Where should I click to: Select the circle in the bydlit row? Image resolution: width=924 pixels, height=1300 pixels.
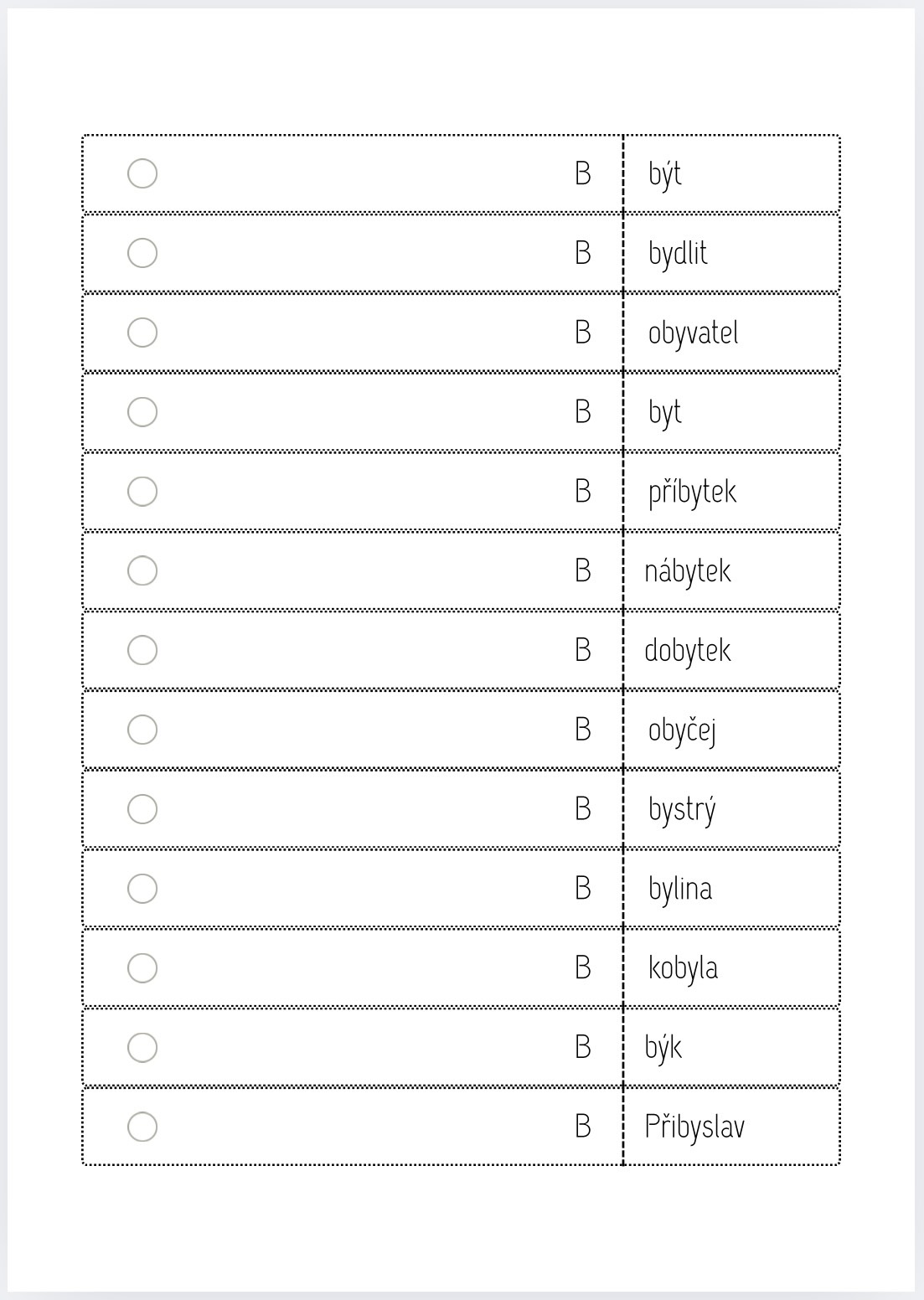(x=142, y=253)
